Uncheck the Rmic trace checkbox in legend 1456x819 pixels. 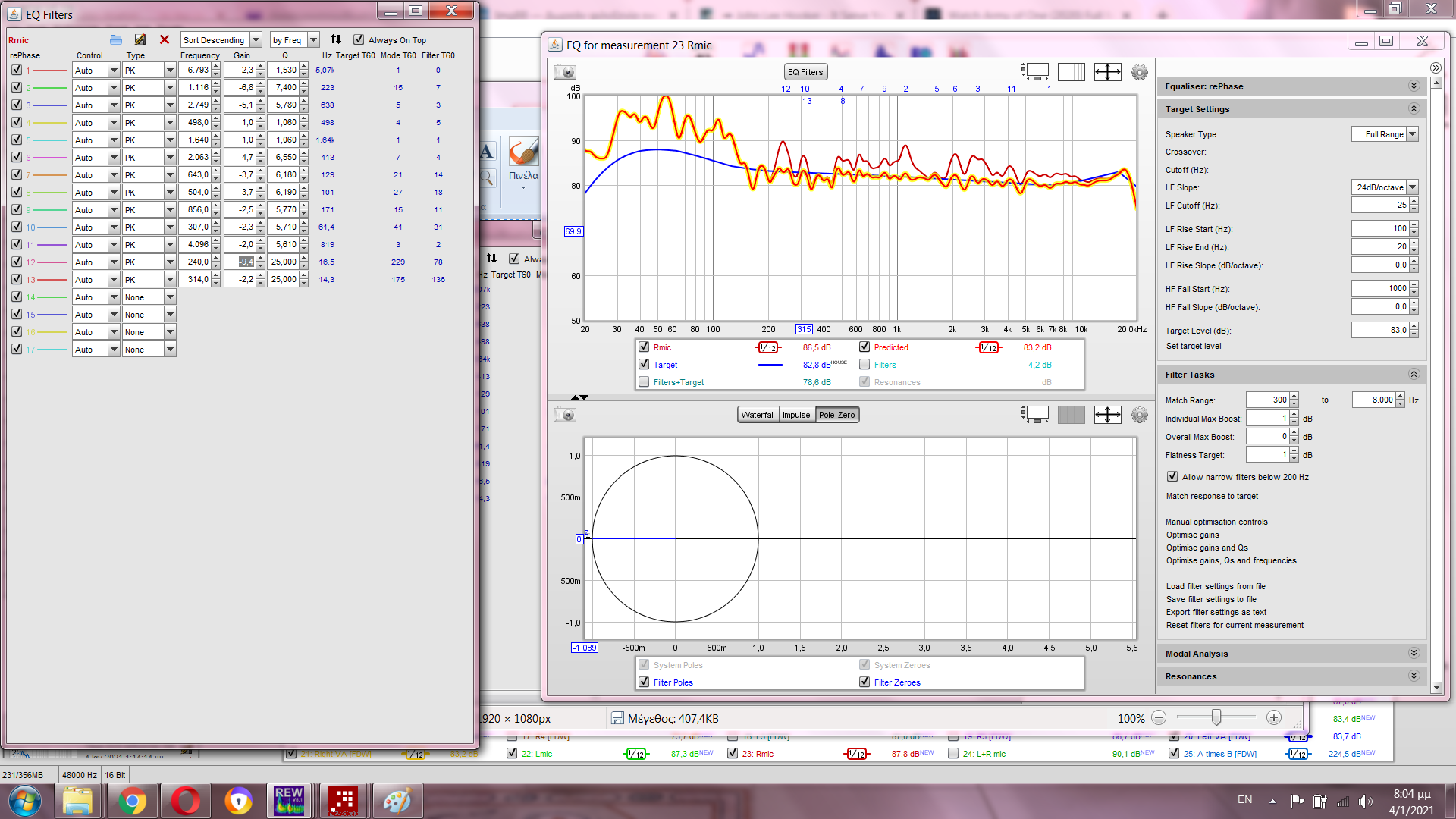[x=644, y=347]
